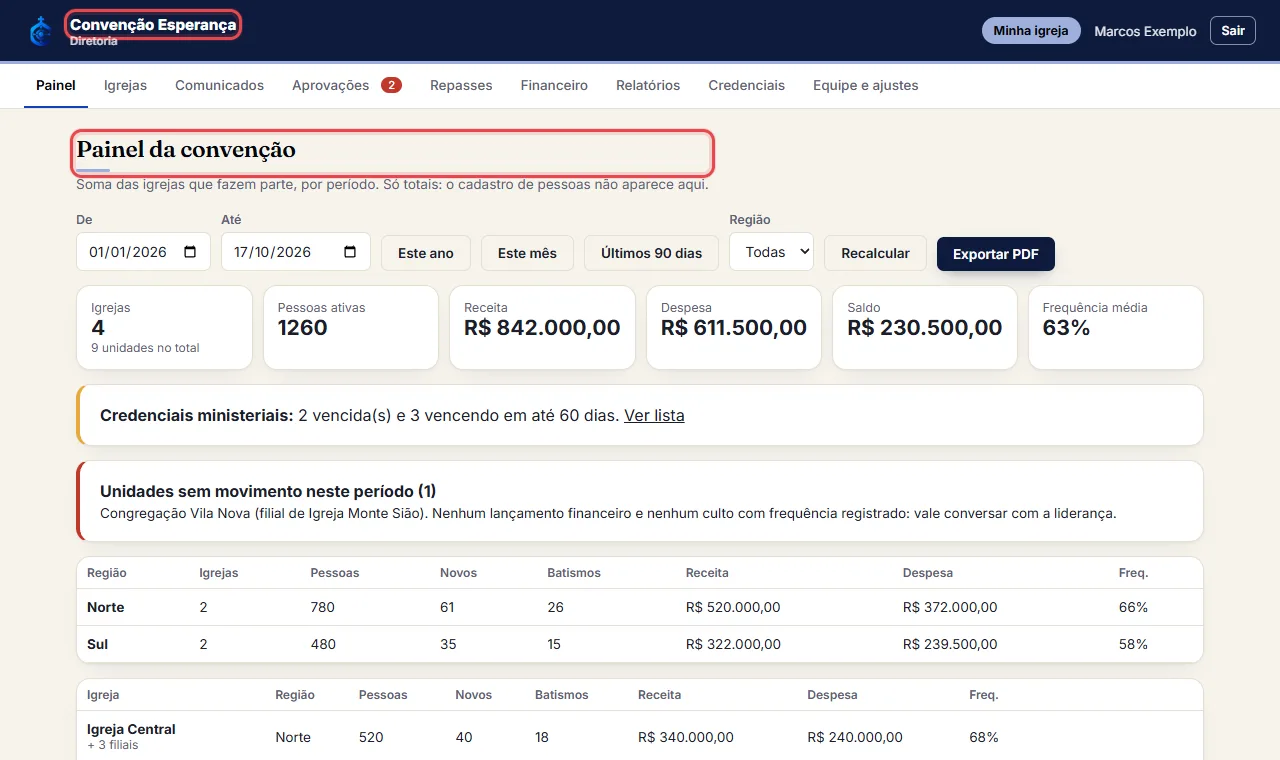Image resolution: width=1280 pixels, height=760 pixels.
Task: Click the Unidades sem movimento heading
Action: pyautogui.click(x=268, y=491)
